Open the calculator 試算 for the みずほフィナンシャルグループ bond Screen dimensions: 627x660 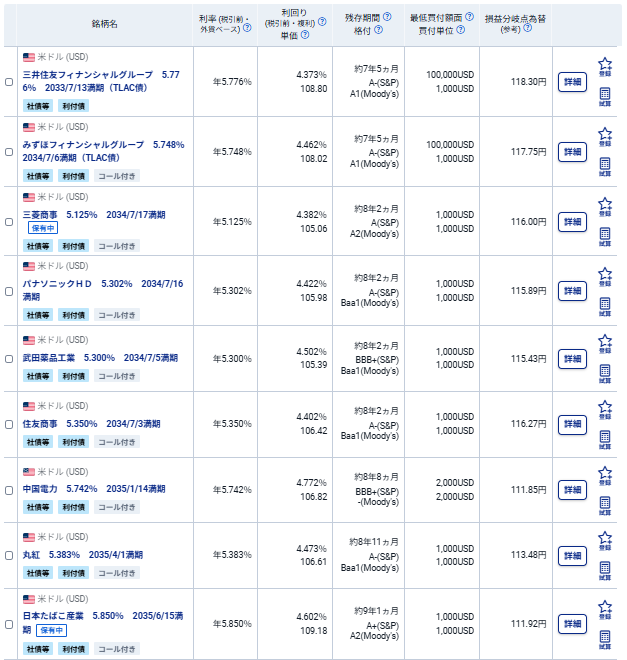(x=604, y=167)
